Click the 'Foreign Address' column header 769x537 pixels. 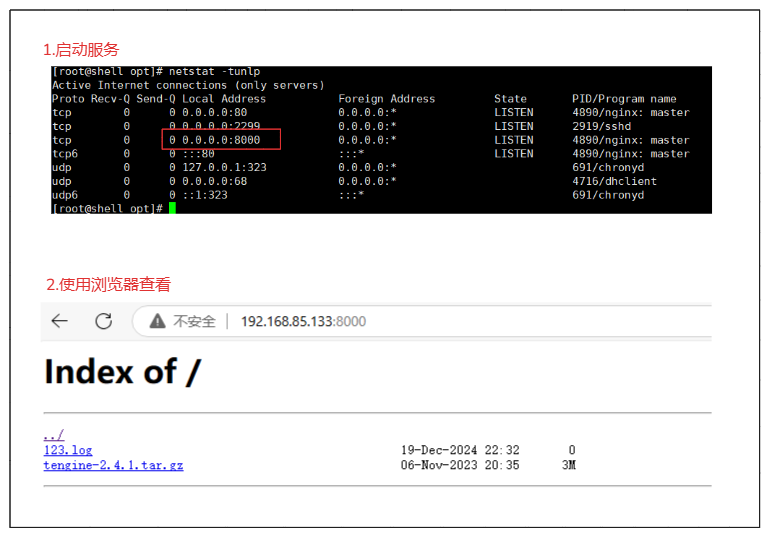[x=386, y=99]
